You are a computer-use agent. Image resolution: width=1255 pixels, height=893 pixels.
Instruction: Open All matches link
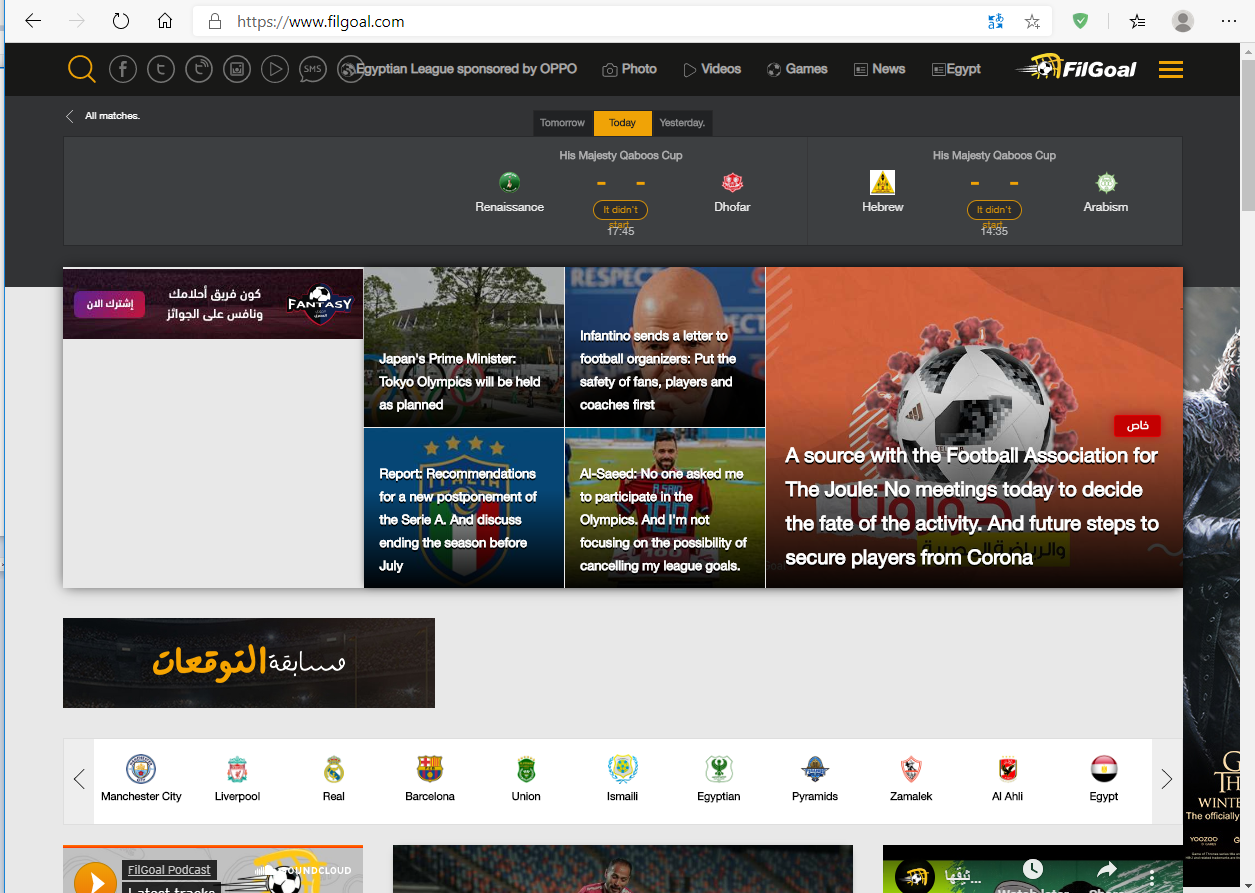coord(103,116)
